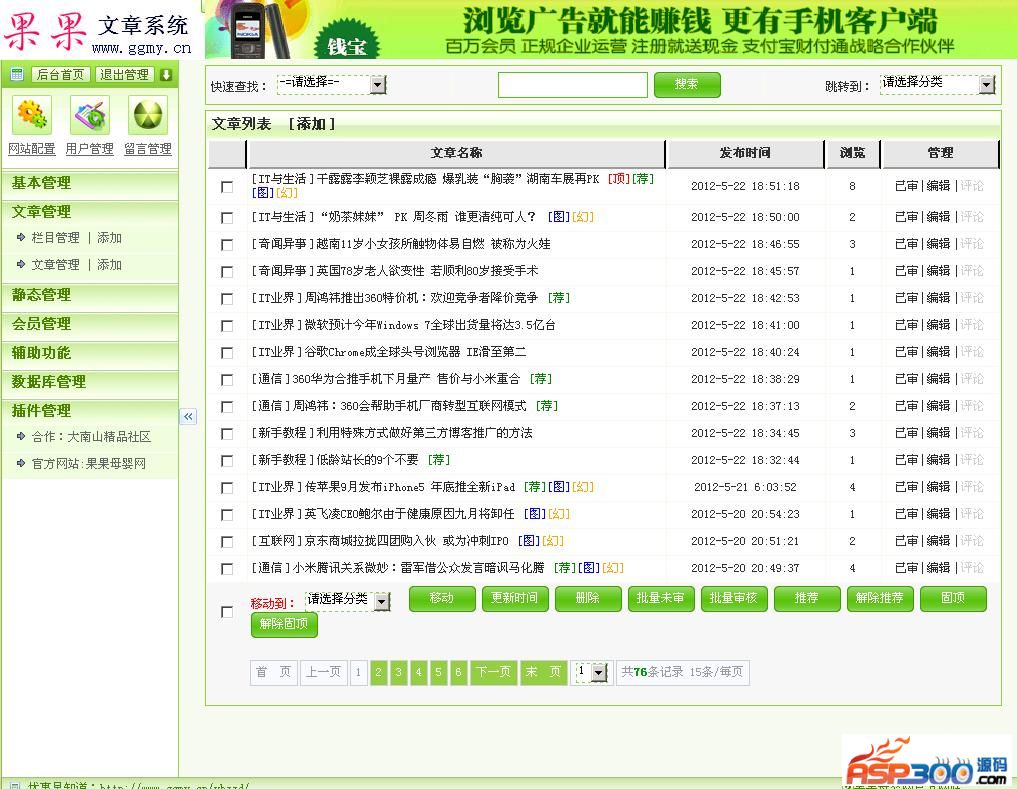Open the 快速查找 dropdown
Screen dimensions: 1017x789
(x=331, y=85)
